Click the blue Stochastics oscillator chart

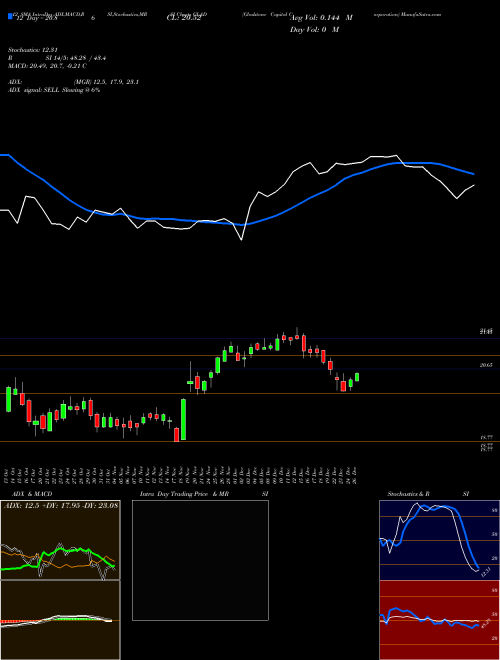click(x=439, y=540)
